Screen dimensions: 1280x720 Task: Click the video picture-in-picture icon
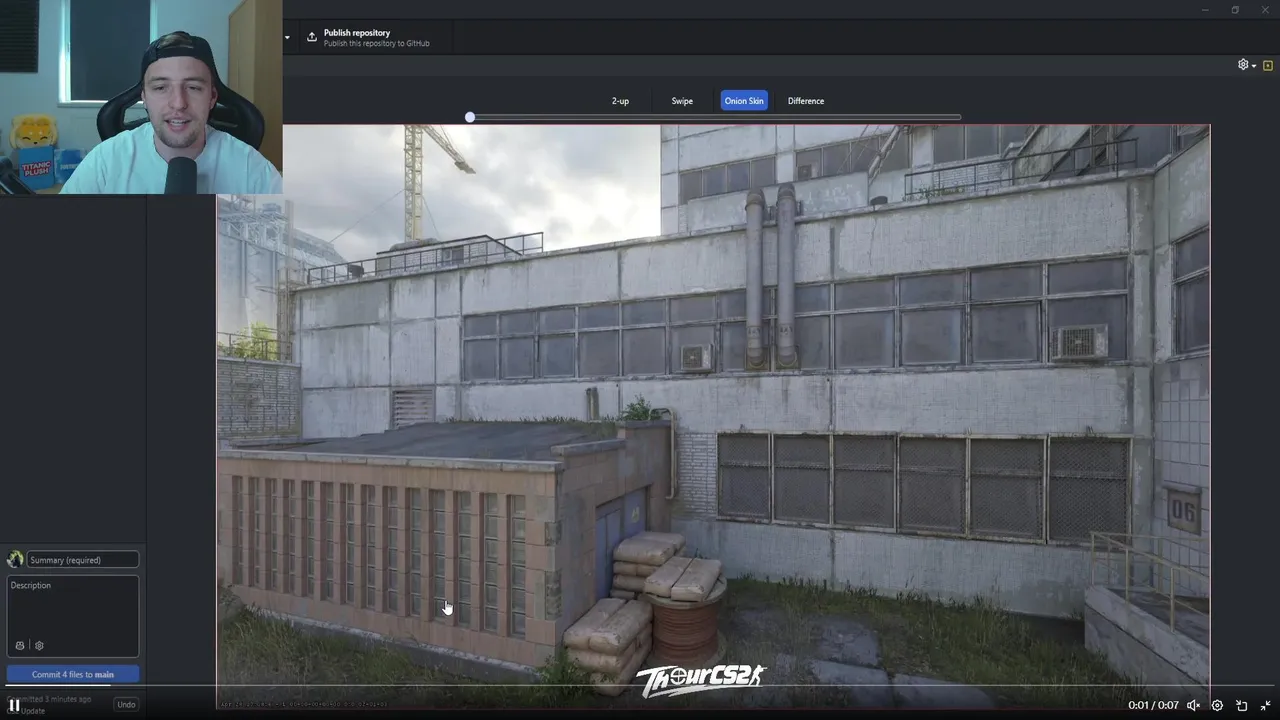coord(1242,705)
